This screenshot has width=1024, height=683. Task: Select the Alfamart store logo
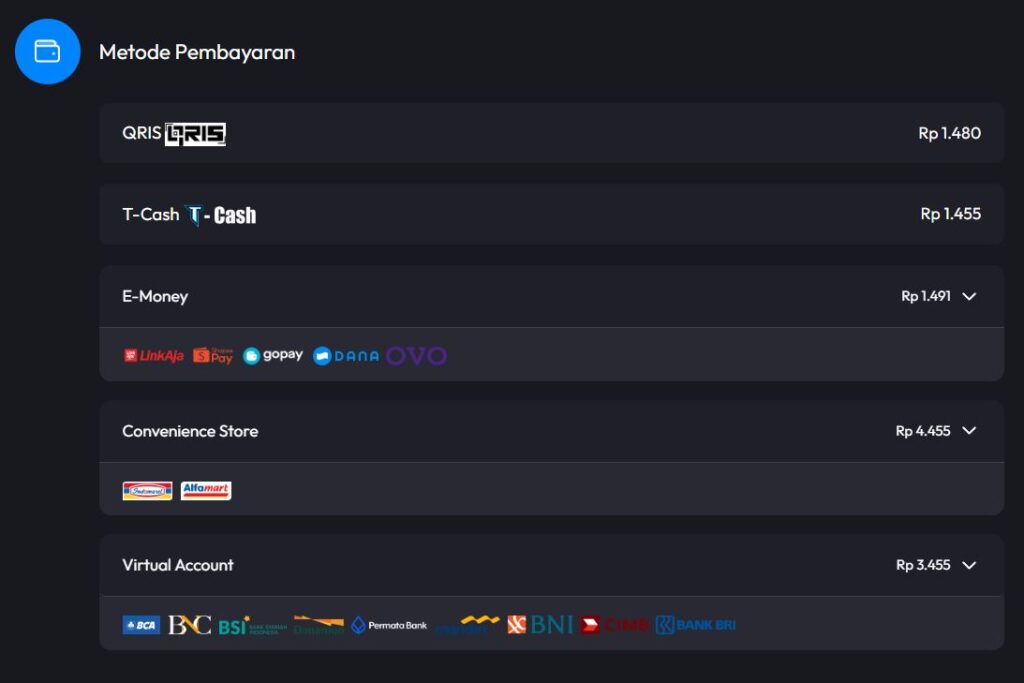(206, 490)
